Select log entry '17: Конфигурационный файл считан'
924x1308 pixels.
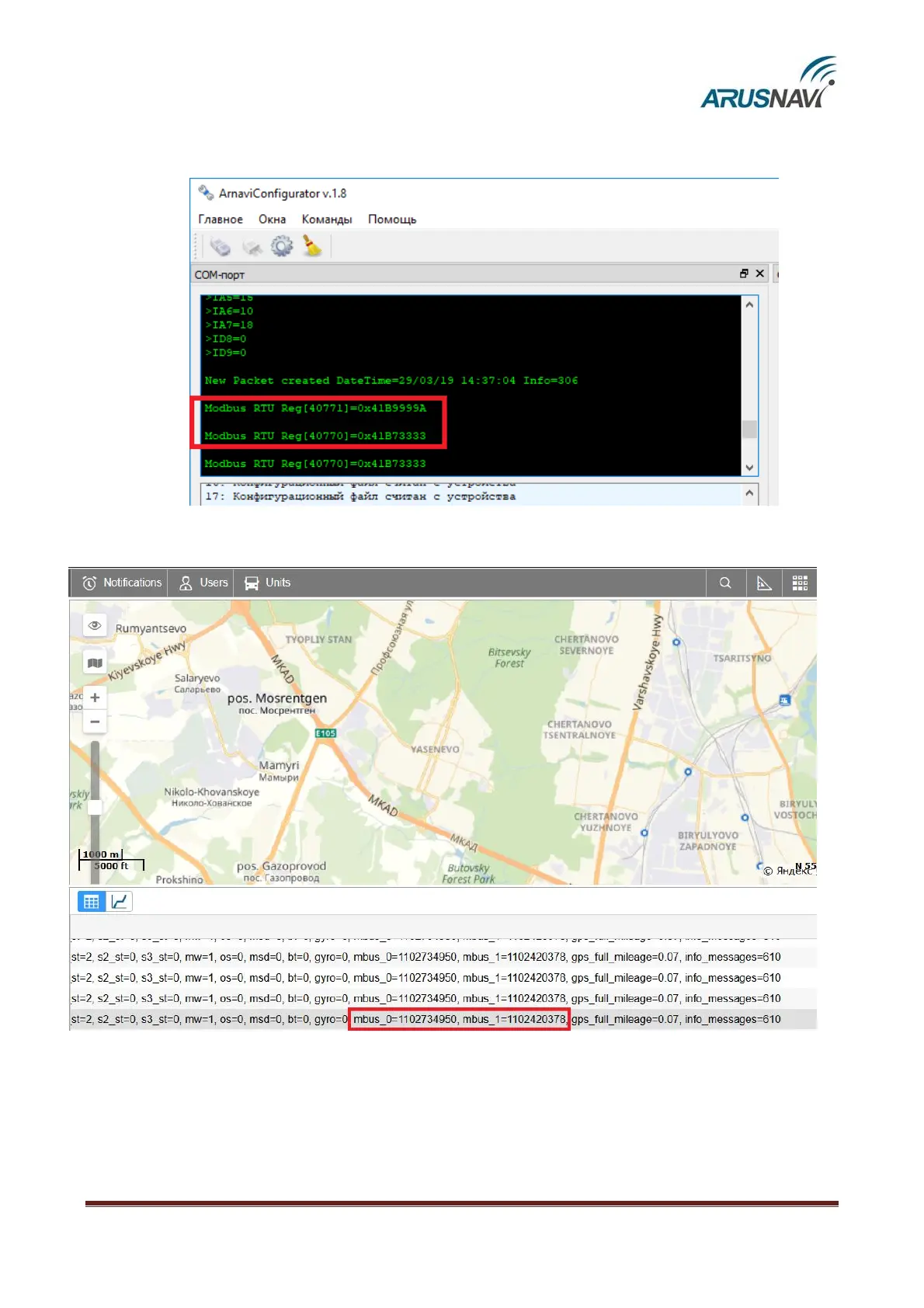pos(360,496)
